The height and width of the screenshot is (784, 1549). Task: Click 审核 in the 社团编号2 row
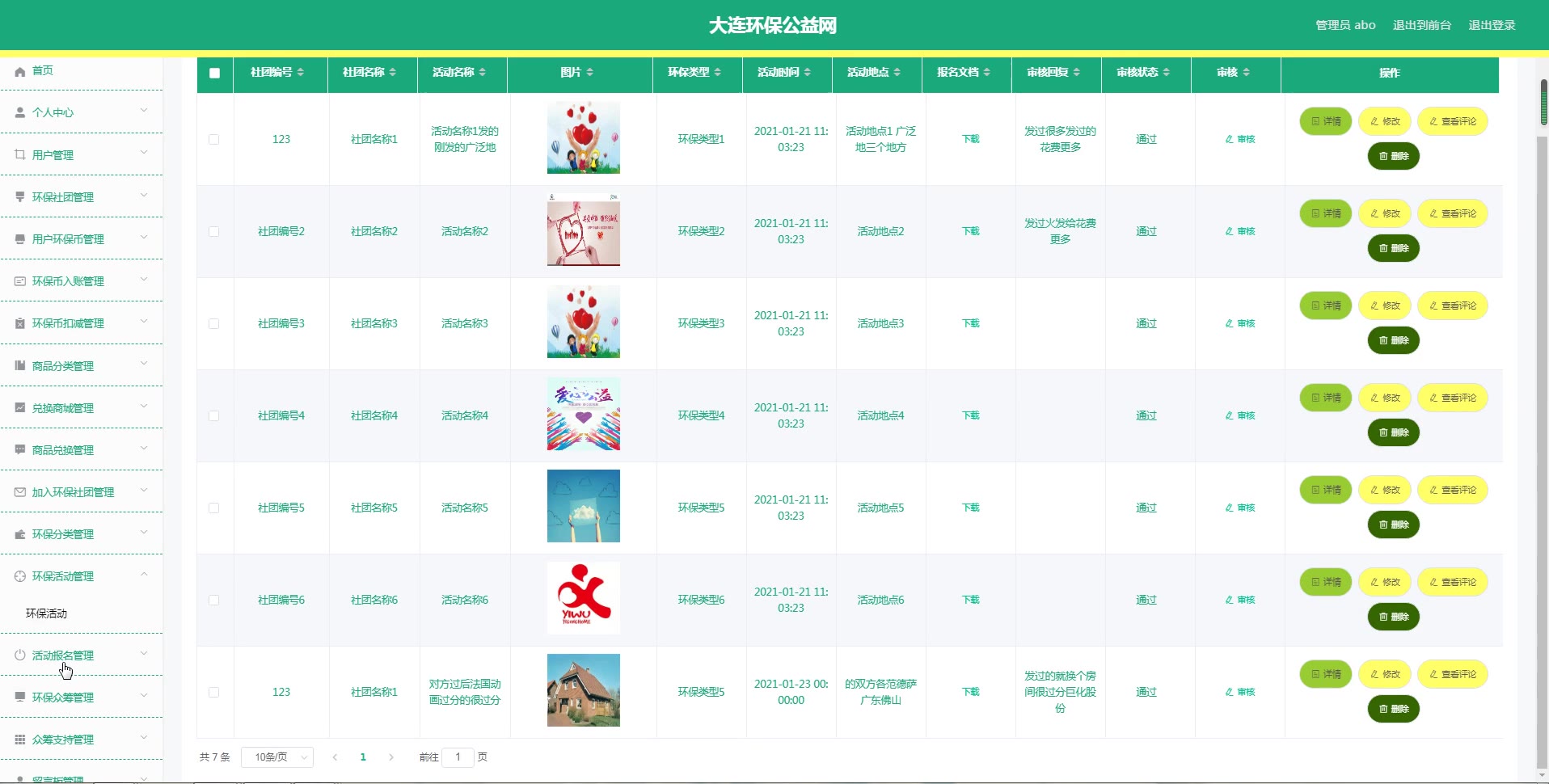1240,232
